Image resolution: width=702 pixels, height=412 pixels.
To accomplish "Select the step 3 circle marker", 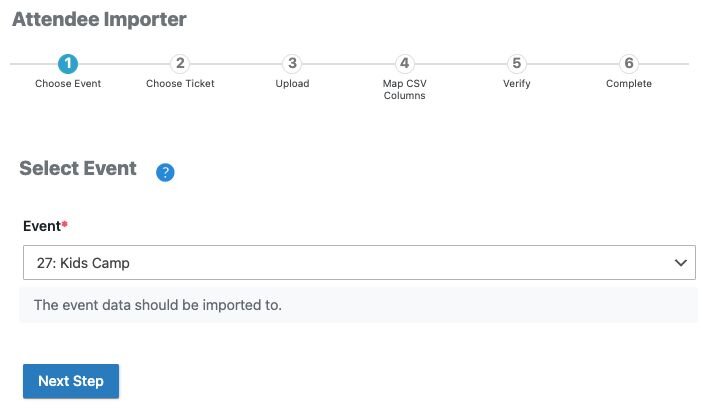I will [x=292, y=64].
